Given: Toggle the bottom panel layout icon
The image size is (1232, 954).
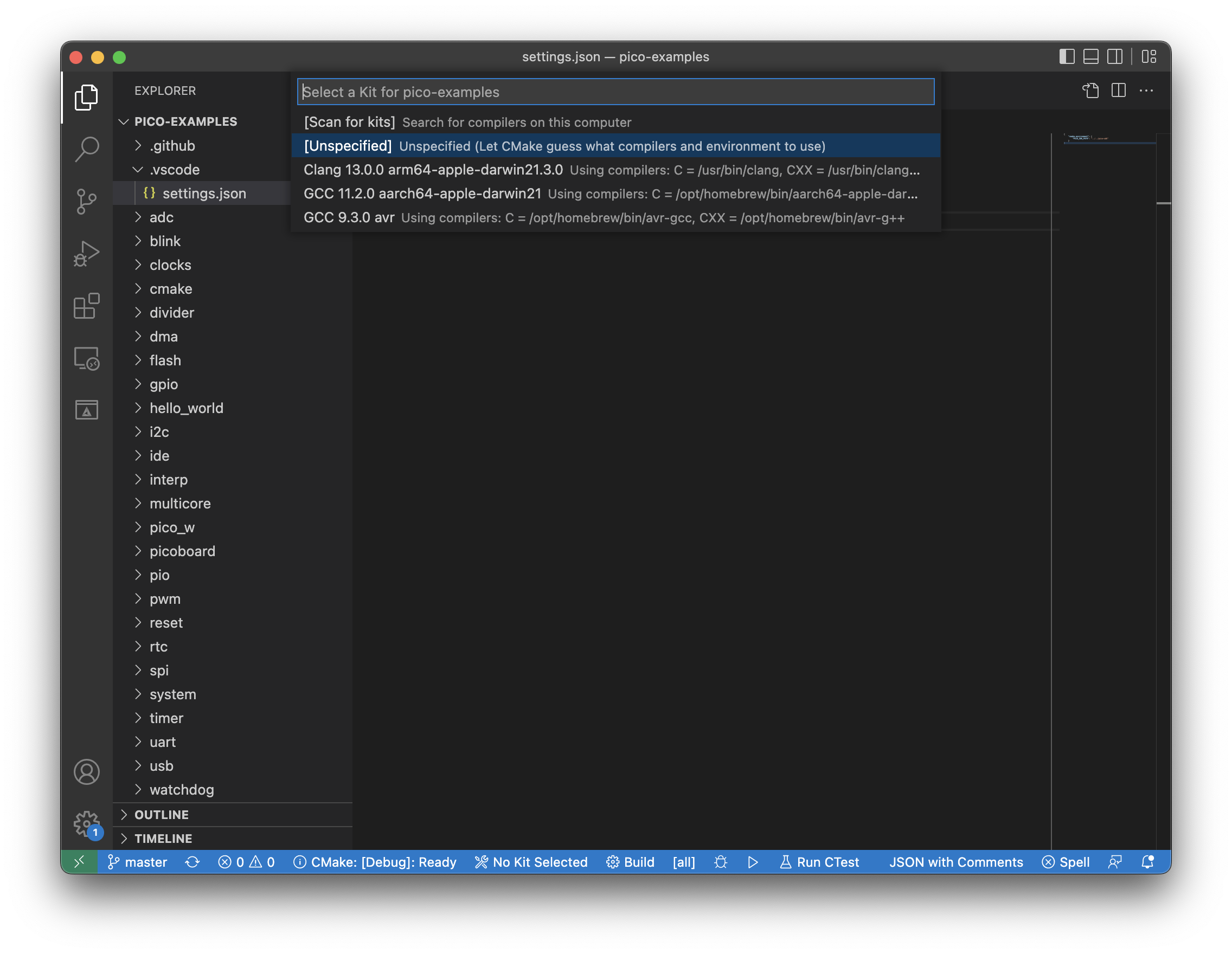Looking at the screenshot, I should pyautogui.click(x=1091, y=56).
